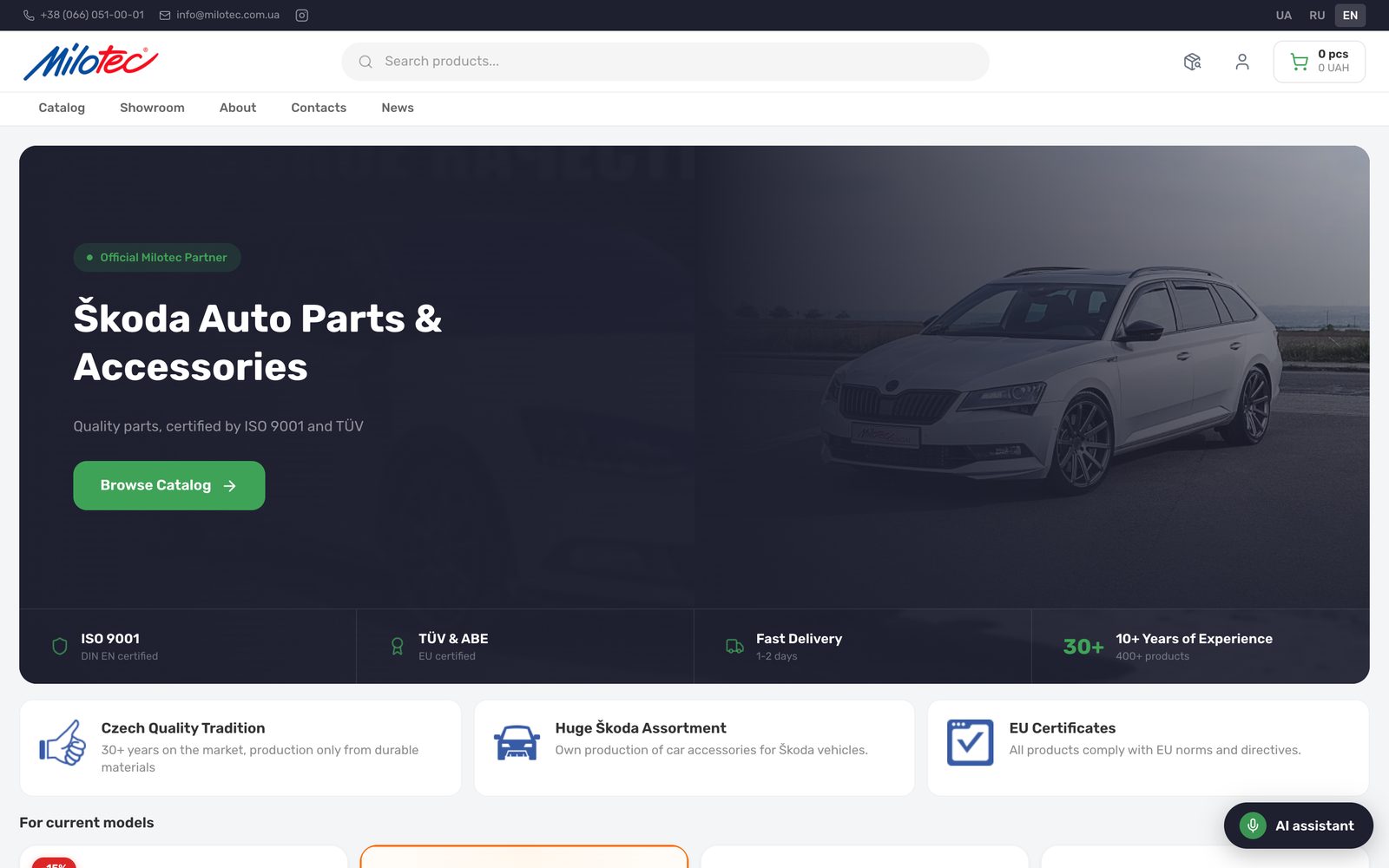Go to the Showroom page
The width and height of the screenshot is (1389, 868).
click(x=152, y=108)
